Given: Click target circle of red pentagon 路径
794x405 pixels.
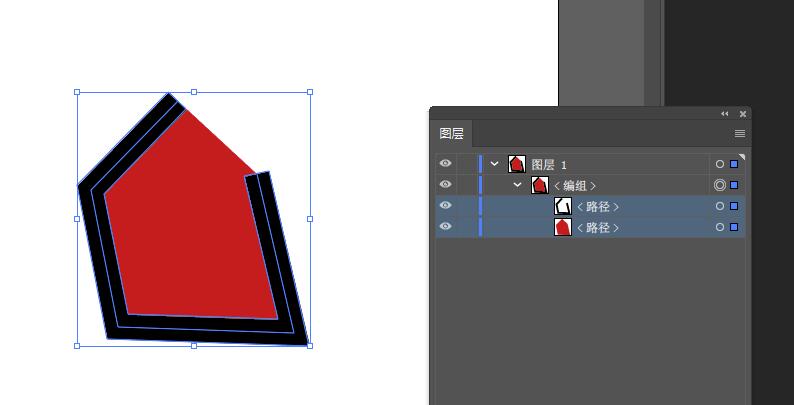Looking at the screenshot, I should (x=720, y=227).
